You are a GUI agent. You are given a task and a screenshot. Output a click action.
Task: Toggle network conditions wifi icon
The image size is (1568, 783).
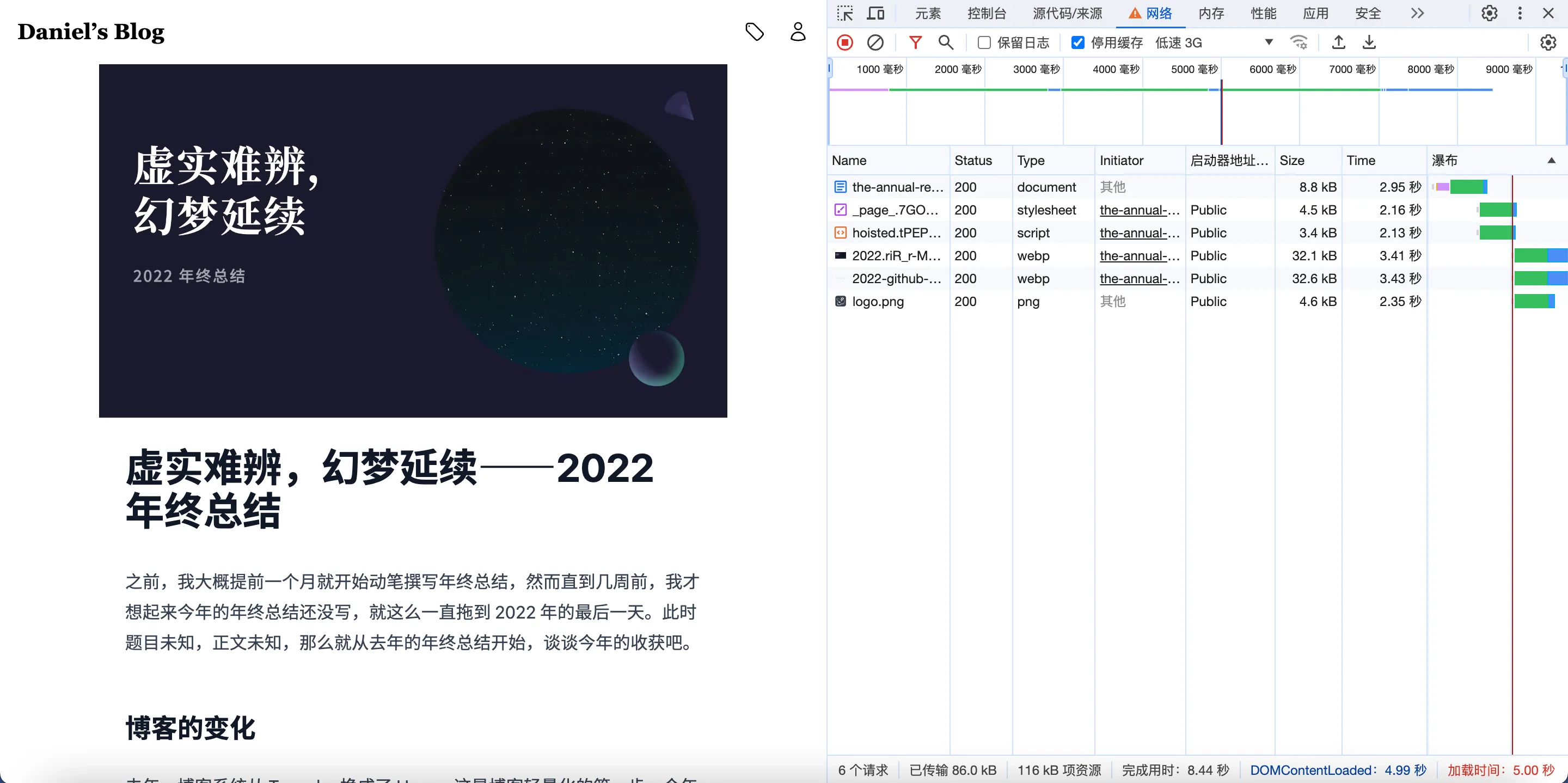[x=1299, y=42]
